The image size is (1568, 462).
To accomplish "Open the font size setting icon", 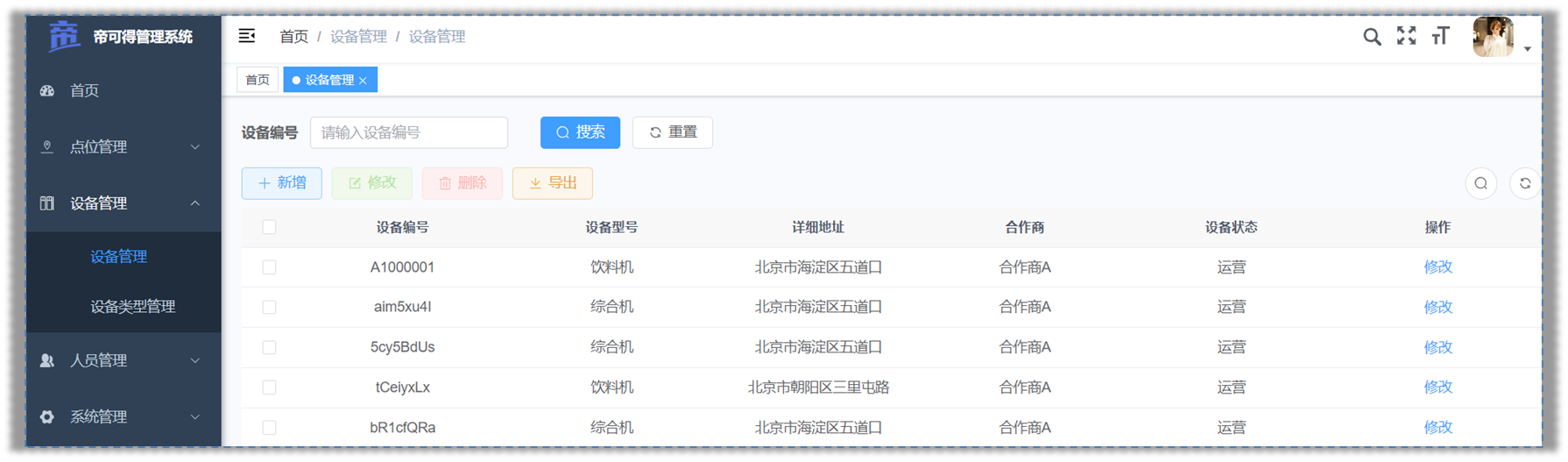I will coord(1440,36).
